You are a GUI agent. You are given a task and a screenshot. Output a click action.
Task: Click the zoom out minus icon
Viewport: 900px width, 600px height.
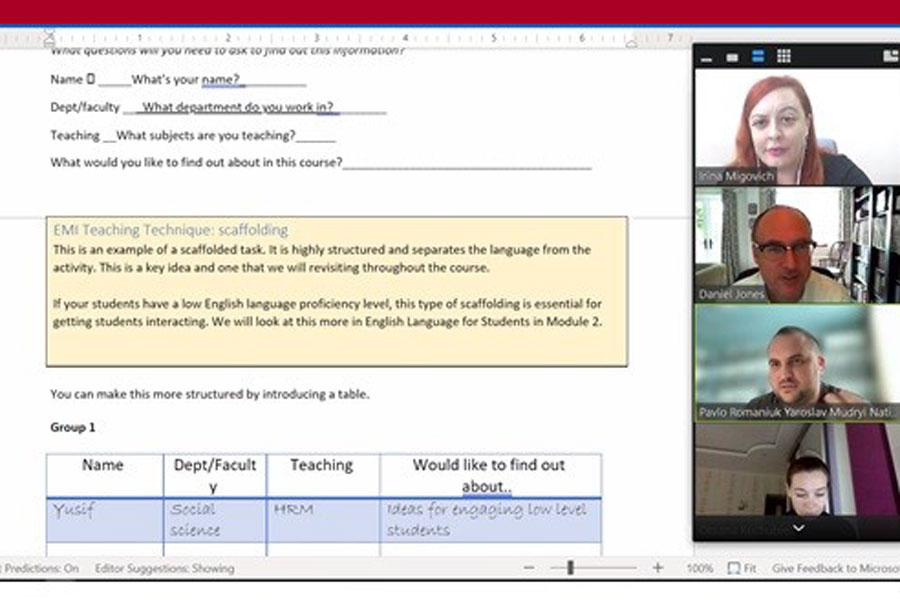click(x=528, y=568)
